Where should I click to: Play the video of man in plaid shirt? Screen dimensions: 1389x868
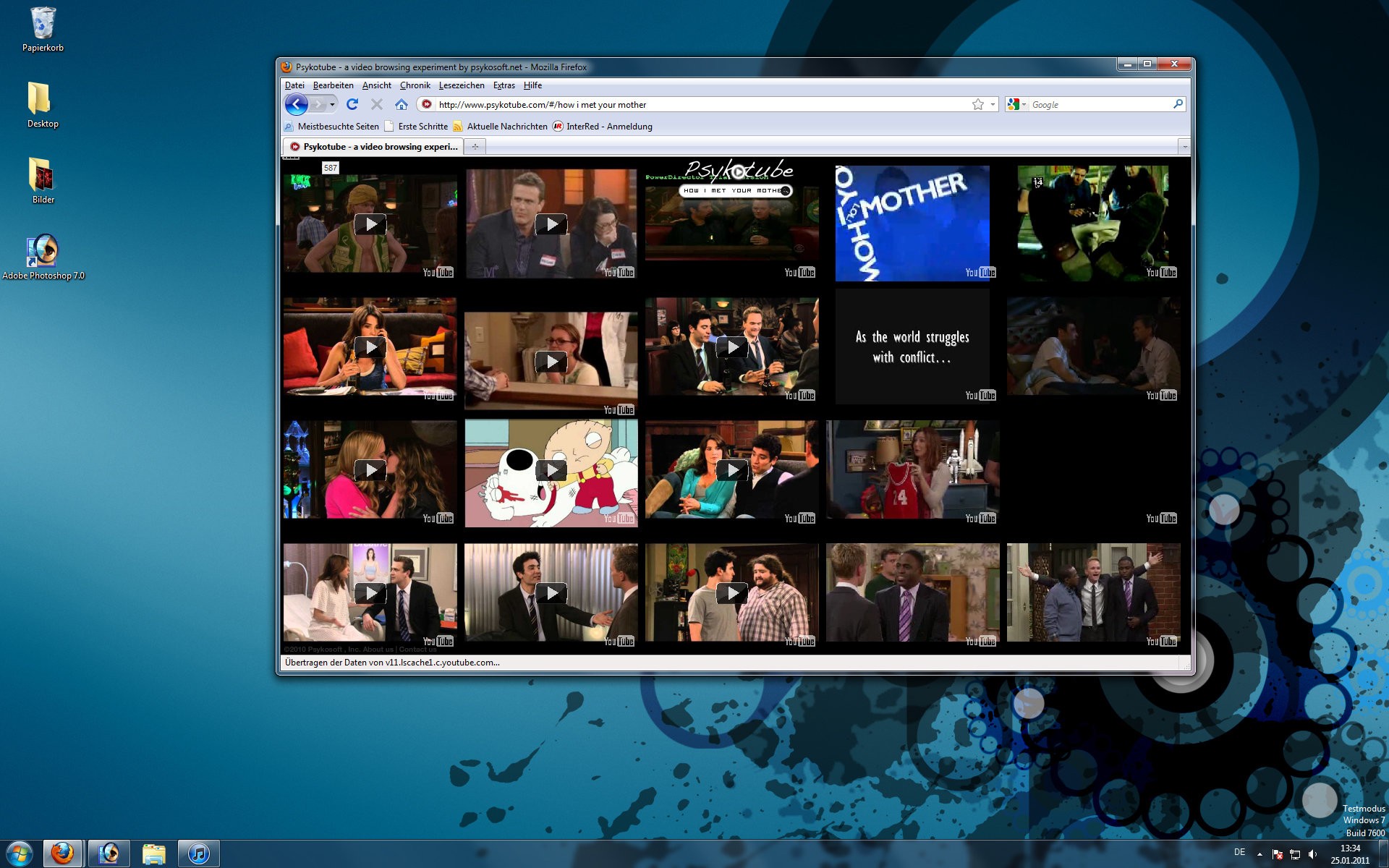732,593
